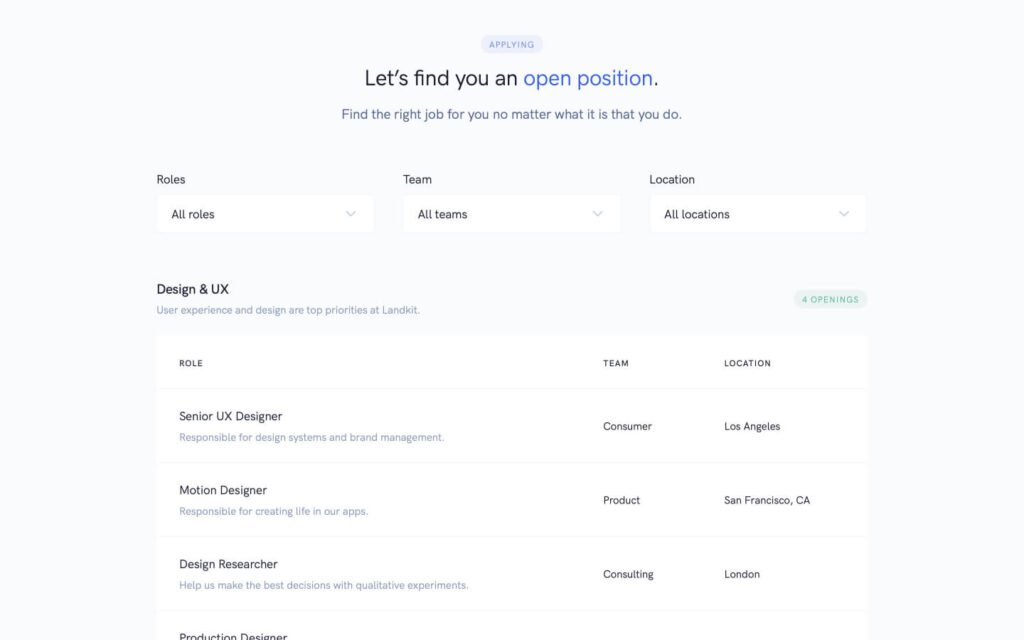Screen dimensions: 1024x640
Task: Expand the All teams dropdown
Action: (510, 214)
